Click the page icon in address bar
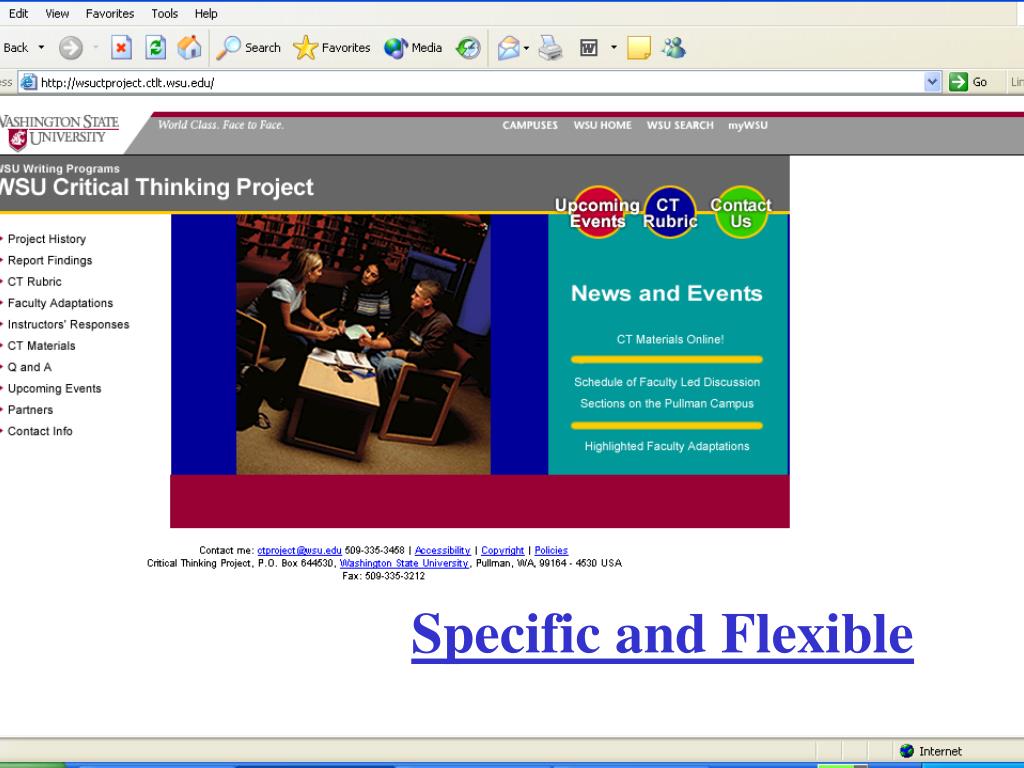 pyautogui.click(x=28, y=82)
